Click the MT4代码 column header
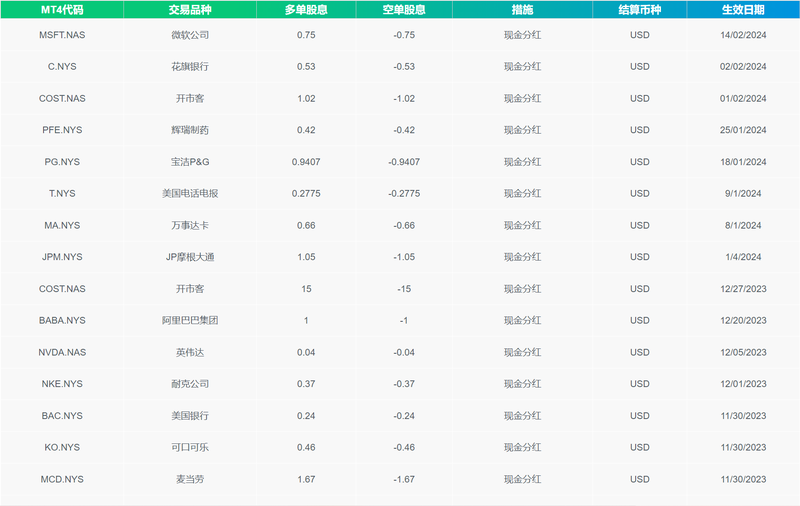The width and height of the screenshot is (800, 506). tap(62, 10)
